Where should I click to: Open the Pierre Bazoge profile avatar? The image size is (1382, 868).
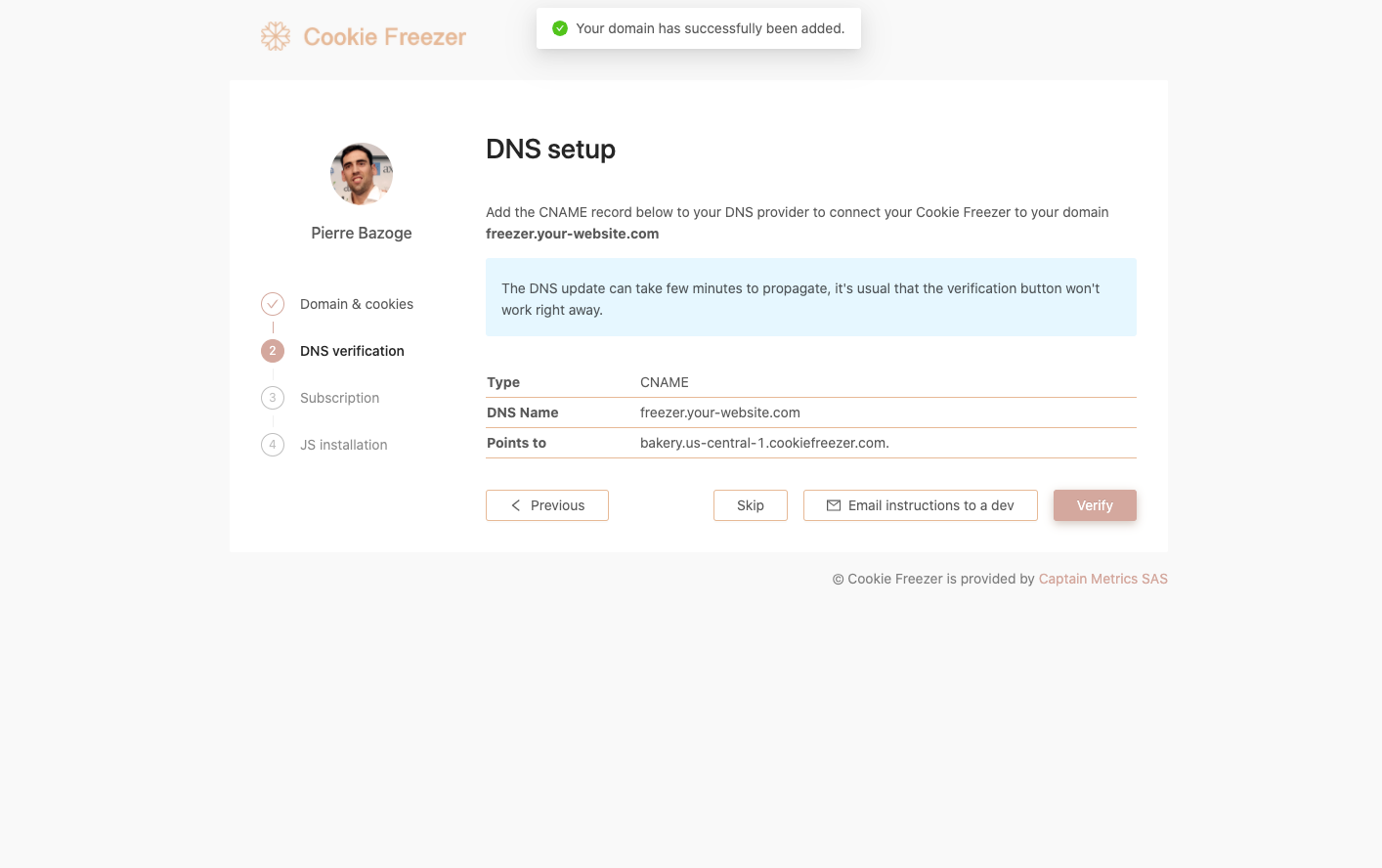tap(362, 173)
